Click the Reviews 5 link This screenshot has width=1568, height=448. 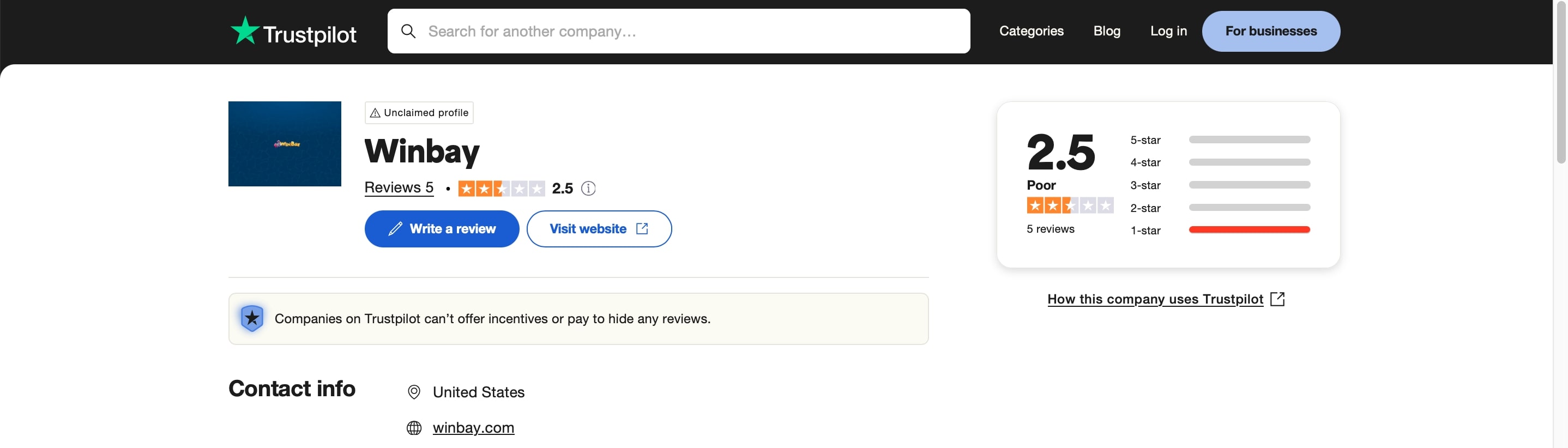399,187
